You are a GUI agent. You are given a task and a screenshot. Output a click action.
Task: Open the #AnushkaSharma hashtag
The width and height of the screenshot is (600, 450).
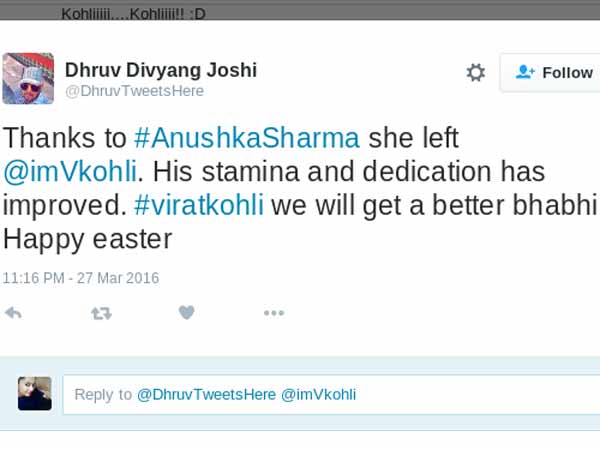click(247, 138)
